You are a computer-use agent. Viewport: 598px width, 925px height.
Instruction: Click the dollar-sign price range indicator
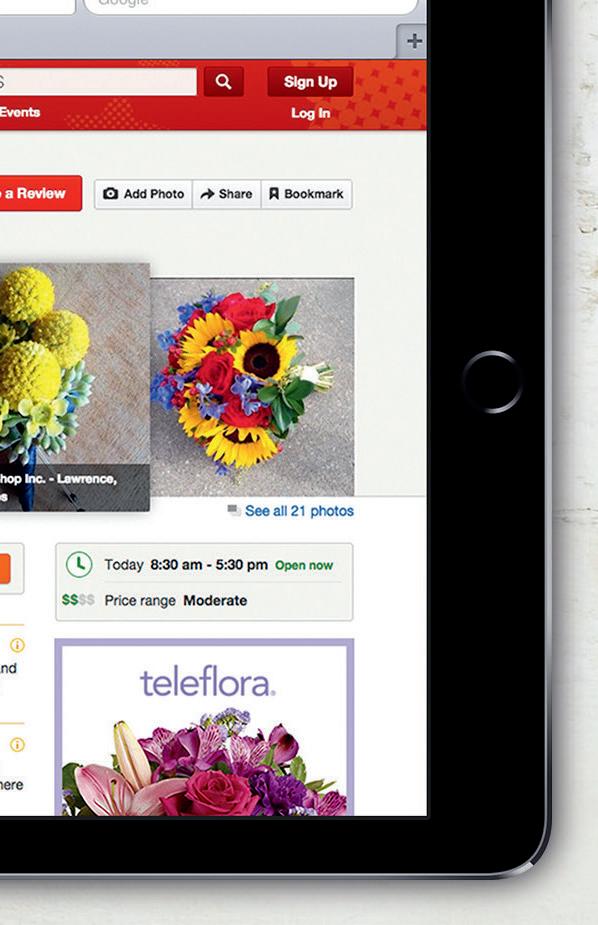[78, 600]
